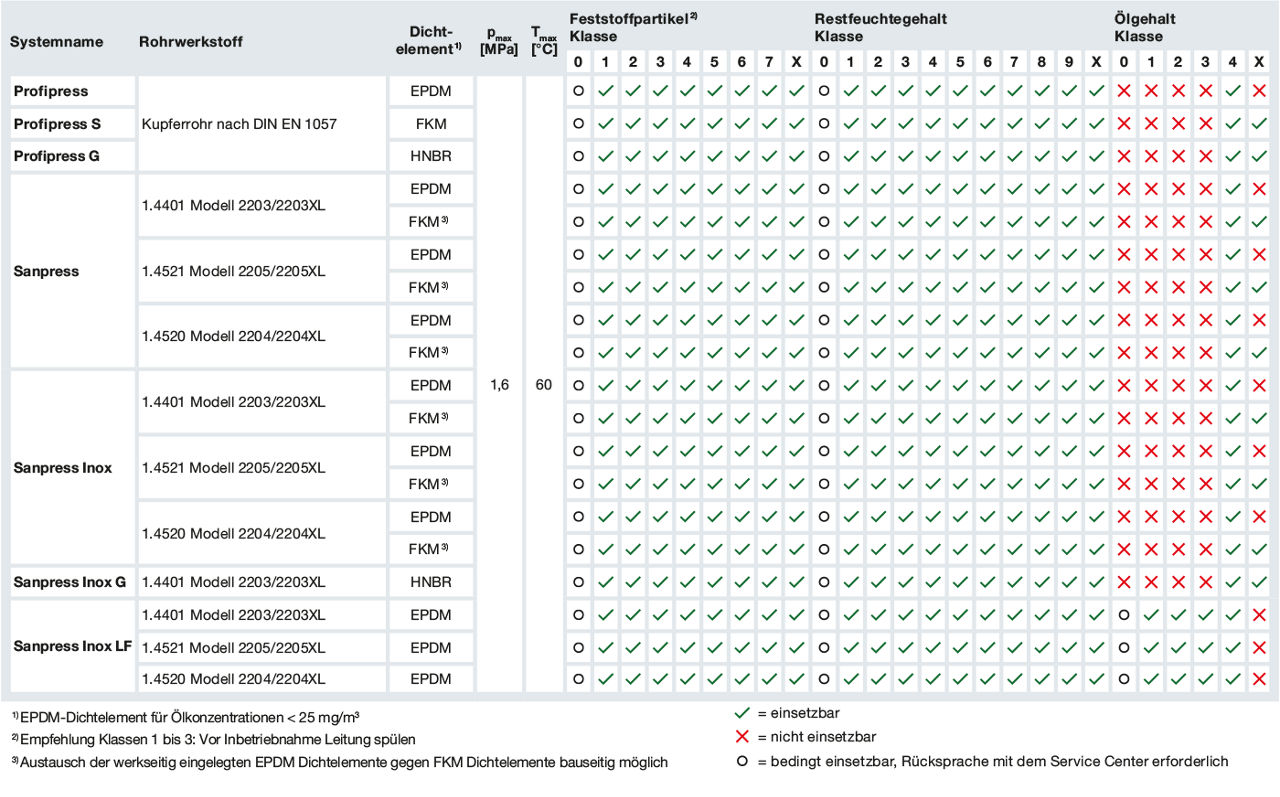The width and height of the screenshot is (1280, 797).
Task: Click red cross in Profipress G row, Ölgehalt class 0
Action: (1123, 157)
